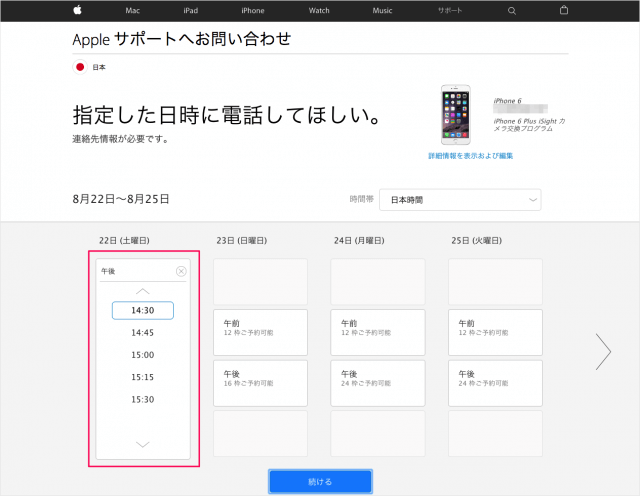The image size is (640, 496).
Task: Open the shopping bag icon
Action: pyautogui.click(x=563, y=10)
